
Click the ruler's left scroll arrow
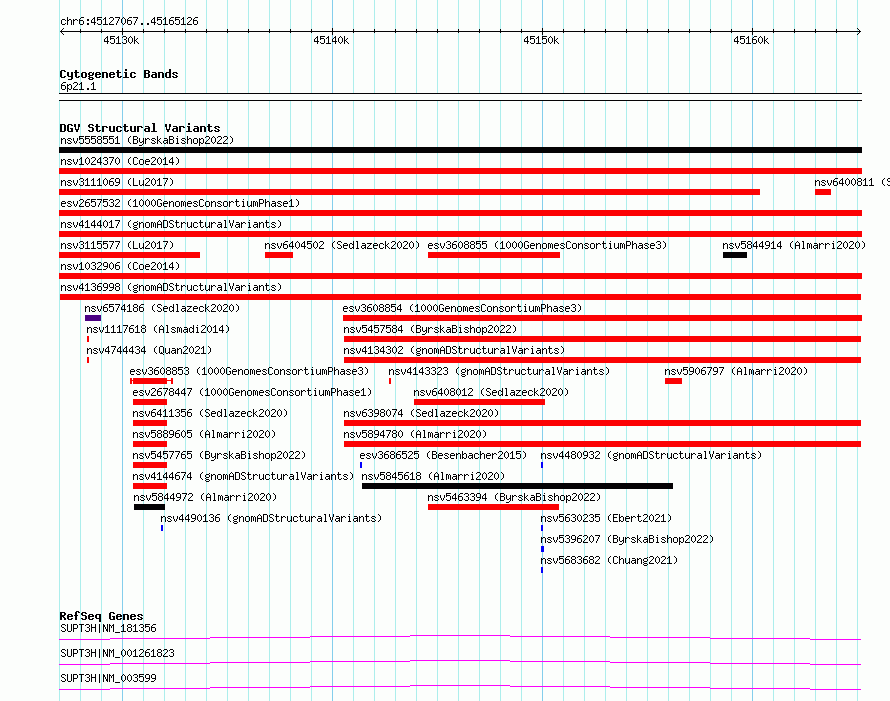click(x=62, y=31)
